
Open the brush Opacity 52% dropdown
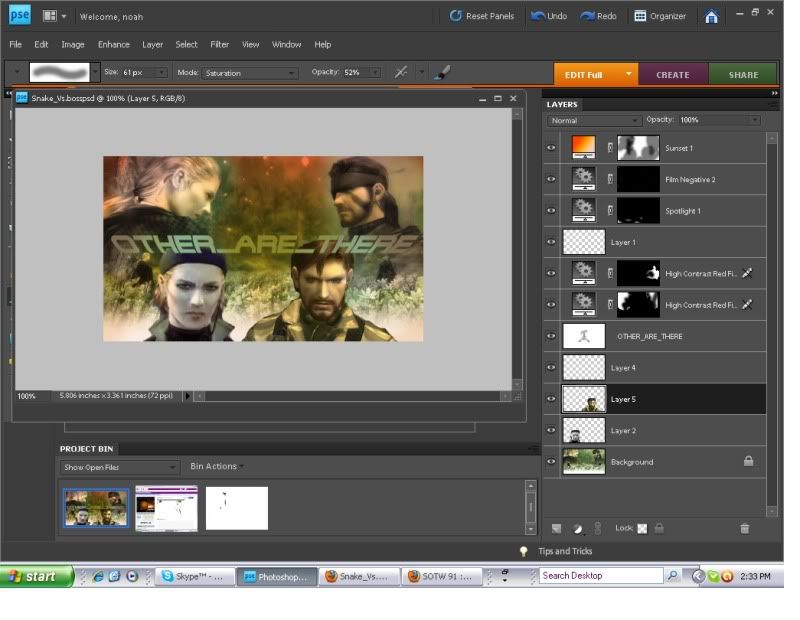[374, 72]
